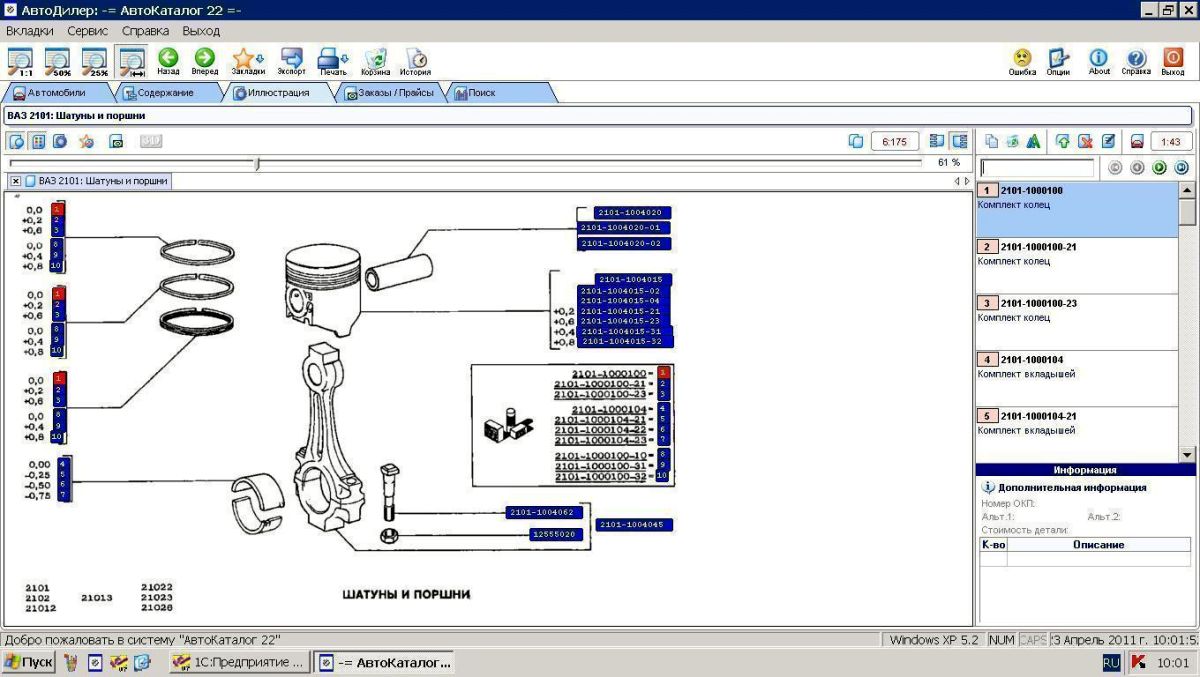
Task: Click the illustration zoom slider handle
Action: click(x=258, y=163)
